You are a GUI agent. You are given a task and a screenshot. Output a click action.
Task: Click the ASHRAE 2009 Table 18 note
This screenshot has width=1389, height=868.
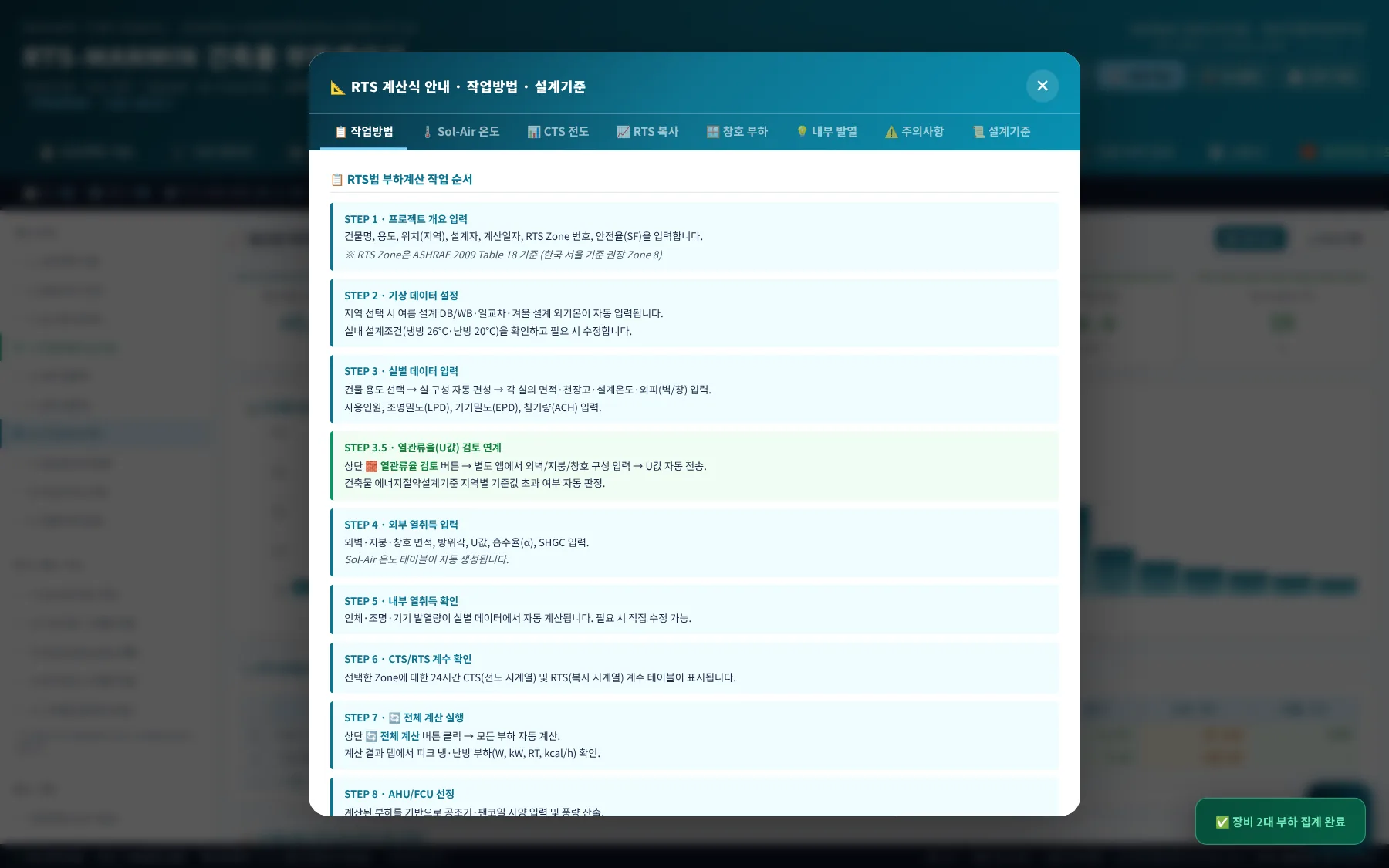click(503, 255)
